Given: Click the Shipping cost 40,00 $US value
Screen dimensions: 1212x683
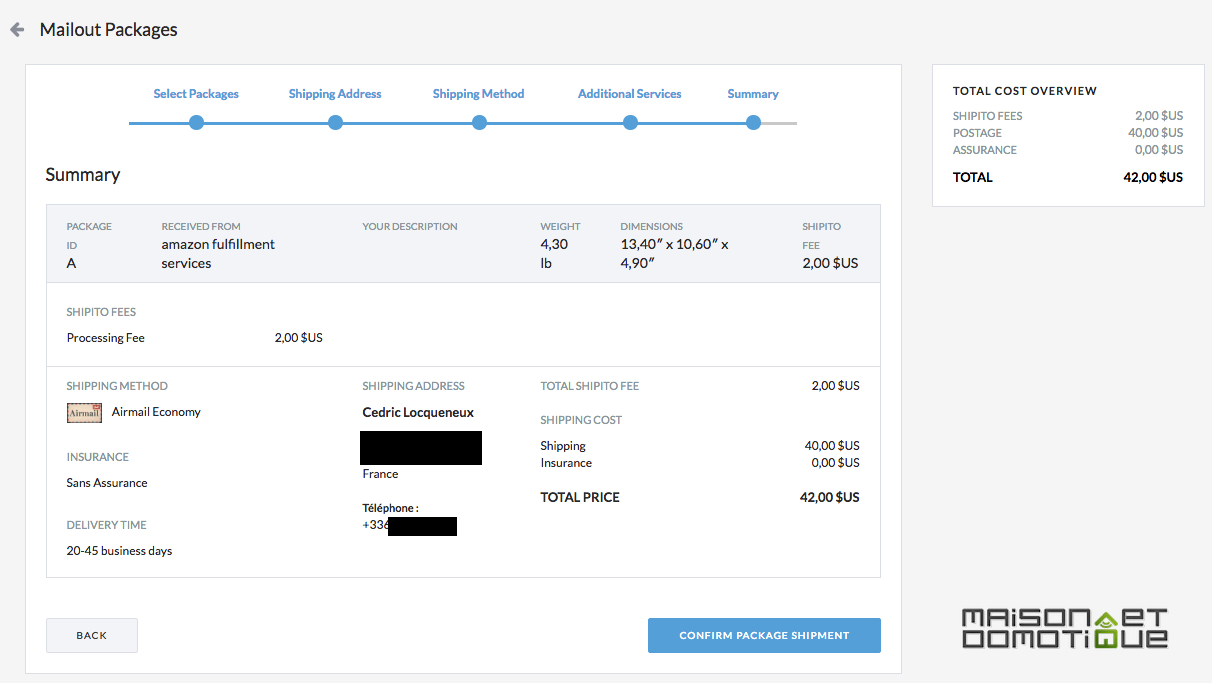Looking at the screenshot, I should pyautogui.click(x=832, y=446).
